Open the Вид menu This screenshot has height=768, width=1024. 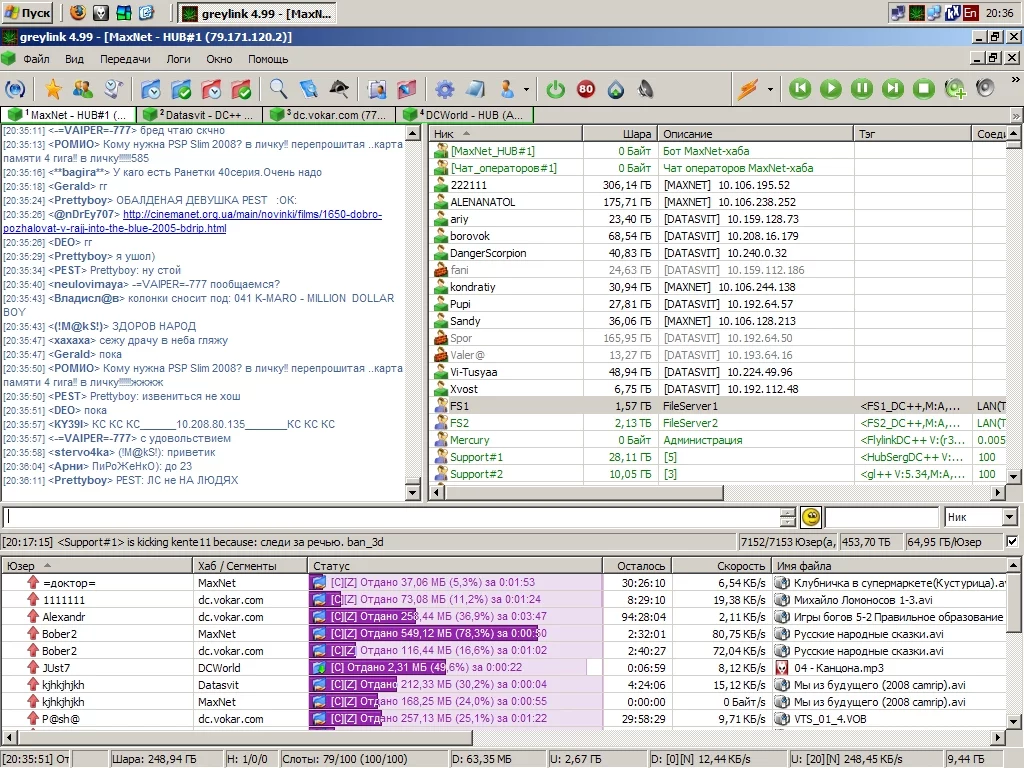point(74,59)
